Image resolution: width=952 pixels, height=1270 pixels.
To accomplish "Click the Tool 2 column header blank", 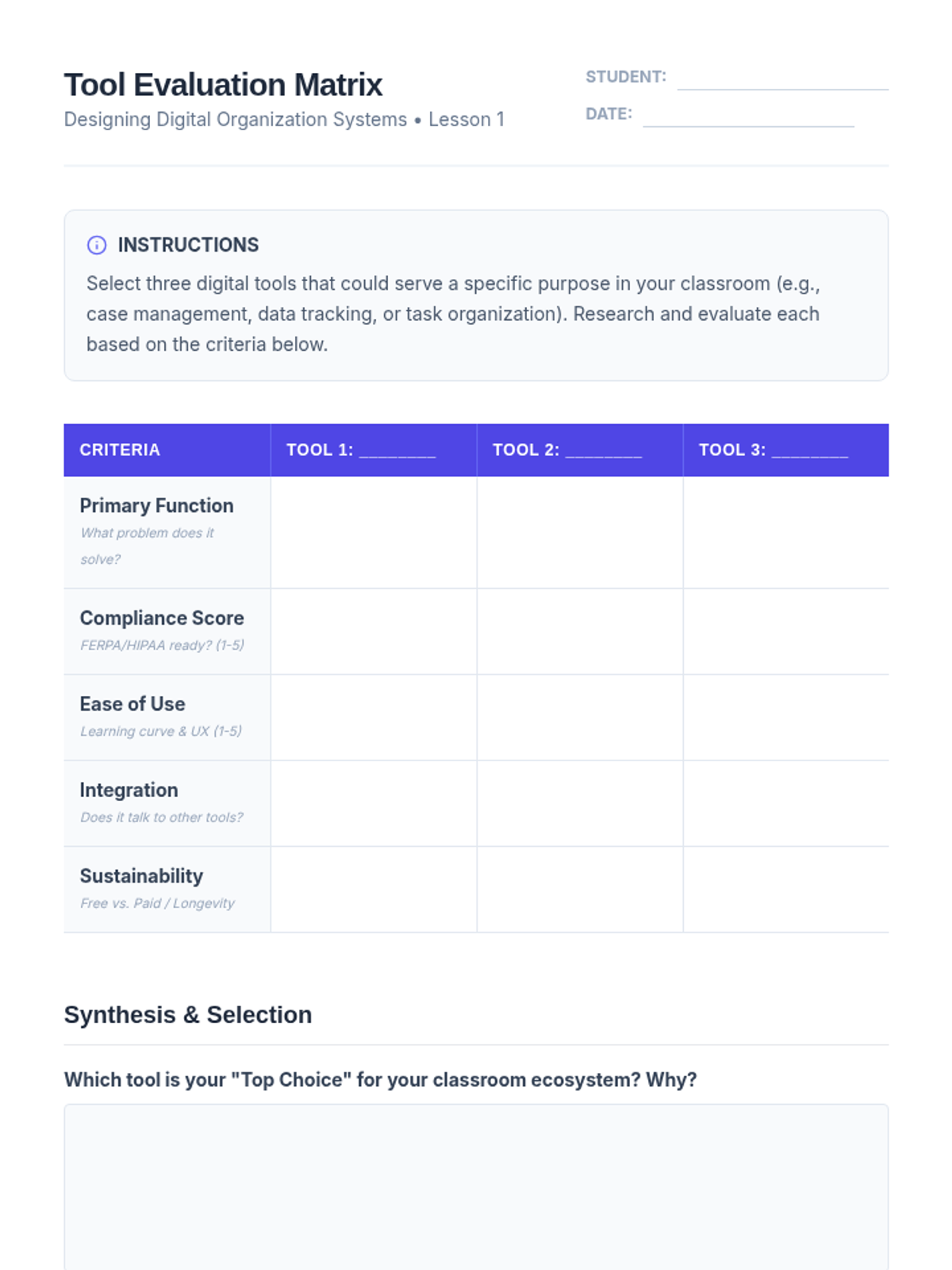I will coord(604,451).
